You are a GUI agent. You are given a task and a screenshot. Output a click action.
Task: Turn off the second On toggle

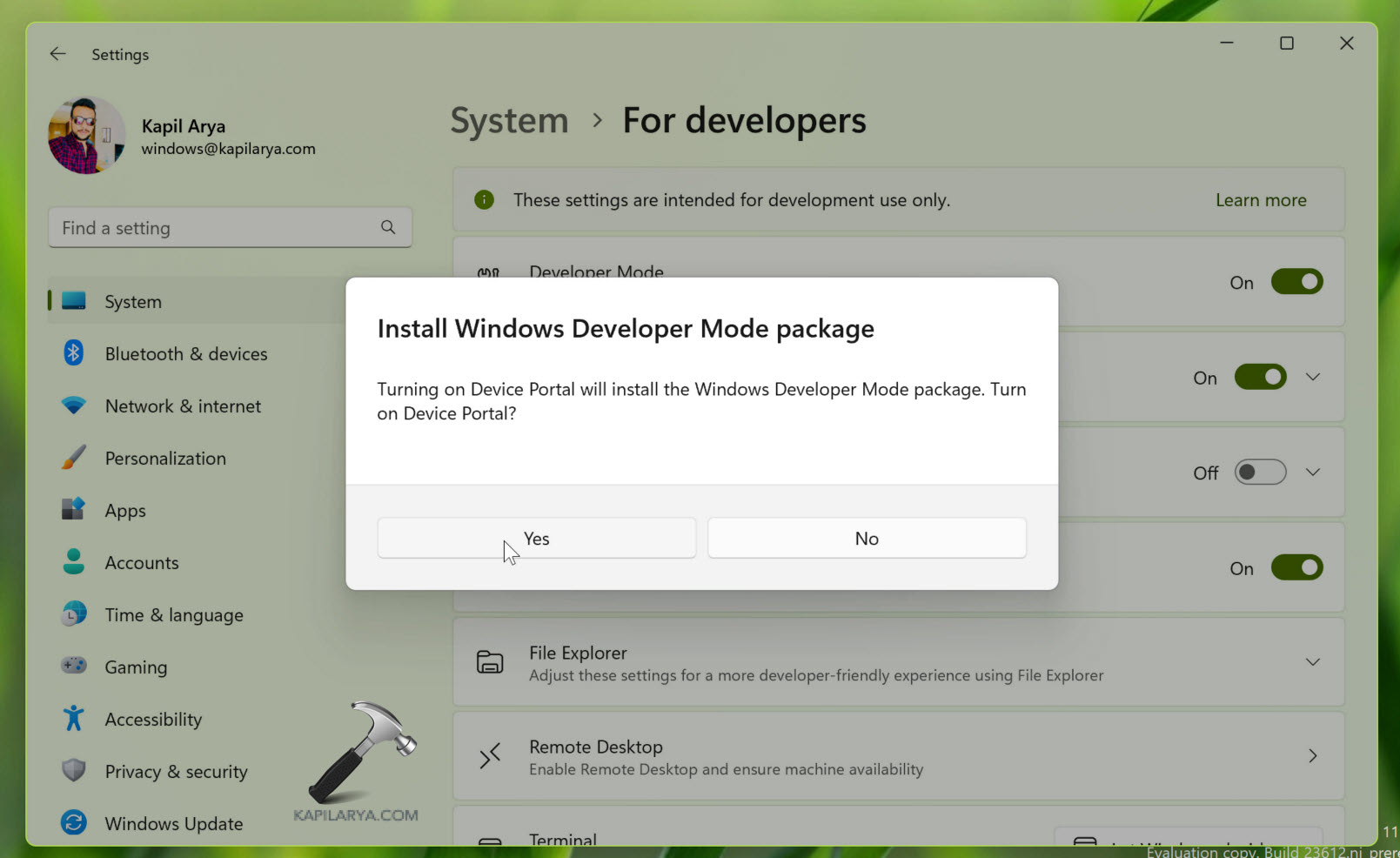(1260, 377)
